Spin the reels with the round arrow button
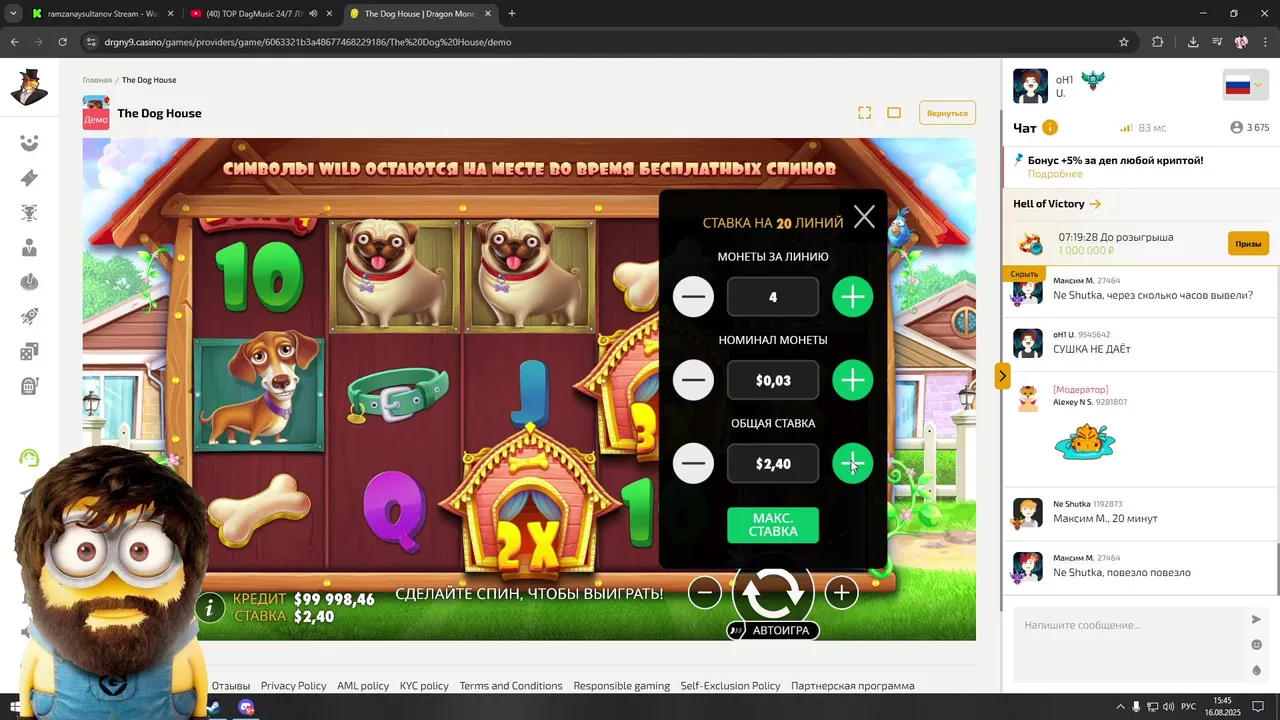This screenshot has width=1280, height=720. 773,593
